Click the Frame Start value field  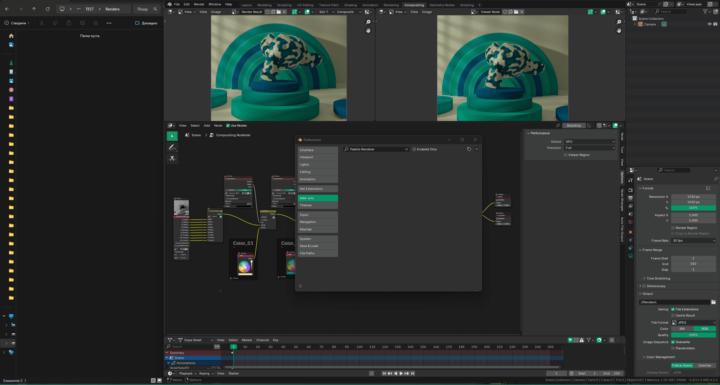693,259
